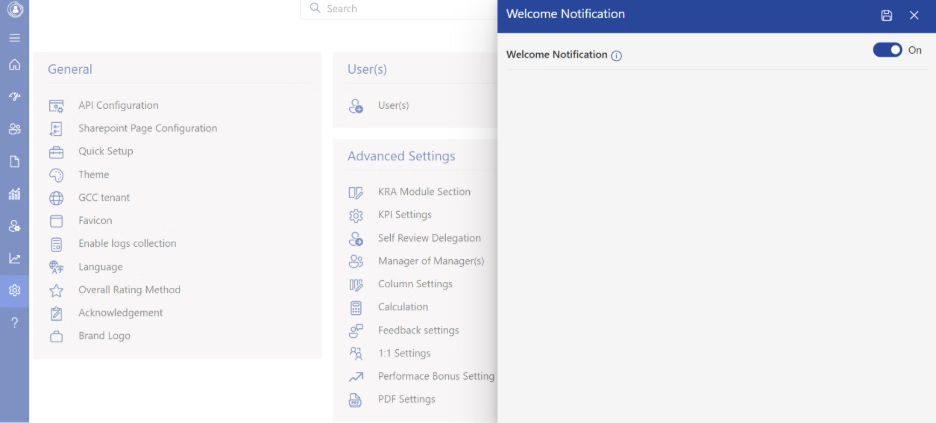Open PDF Settings

click(407, 399)
